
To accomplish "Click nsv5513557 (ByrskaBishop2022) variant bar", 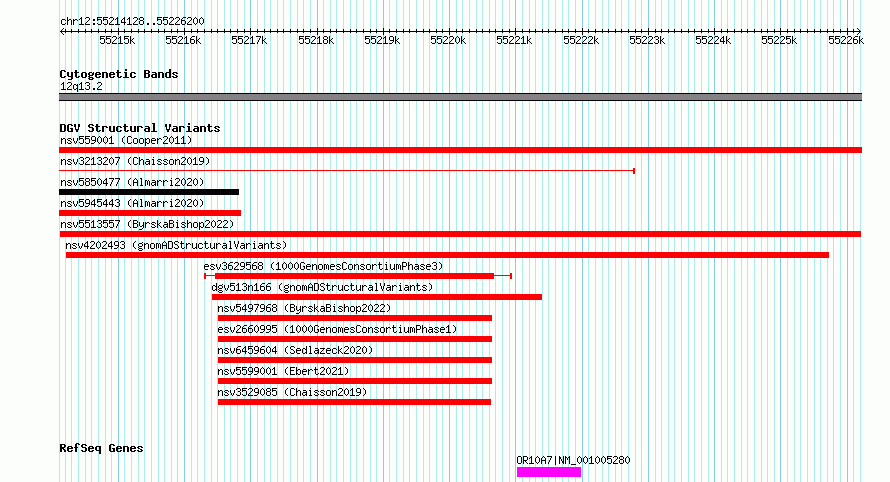I will point(460,234).
